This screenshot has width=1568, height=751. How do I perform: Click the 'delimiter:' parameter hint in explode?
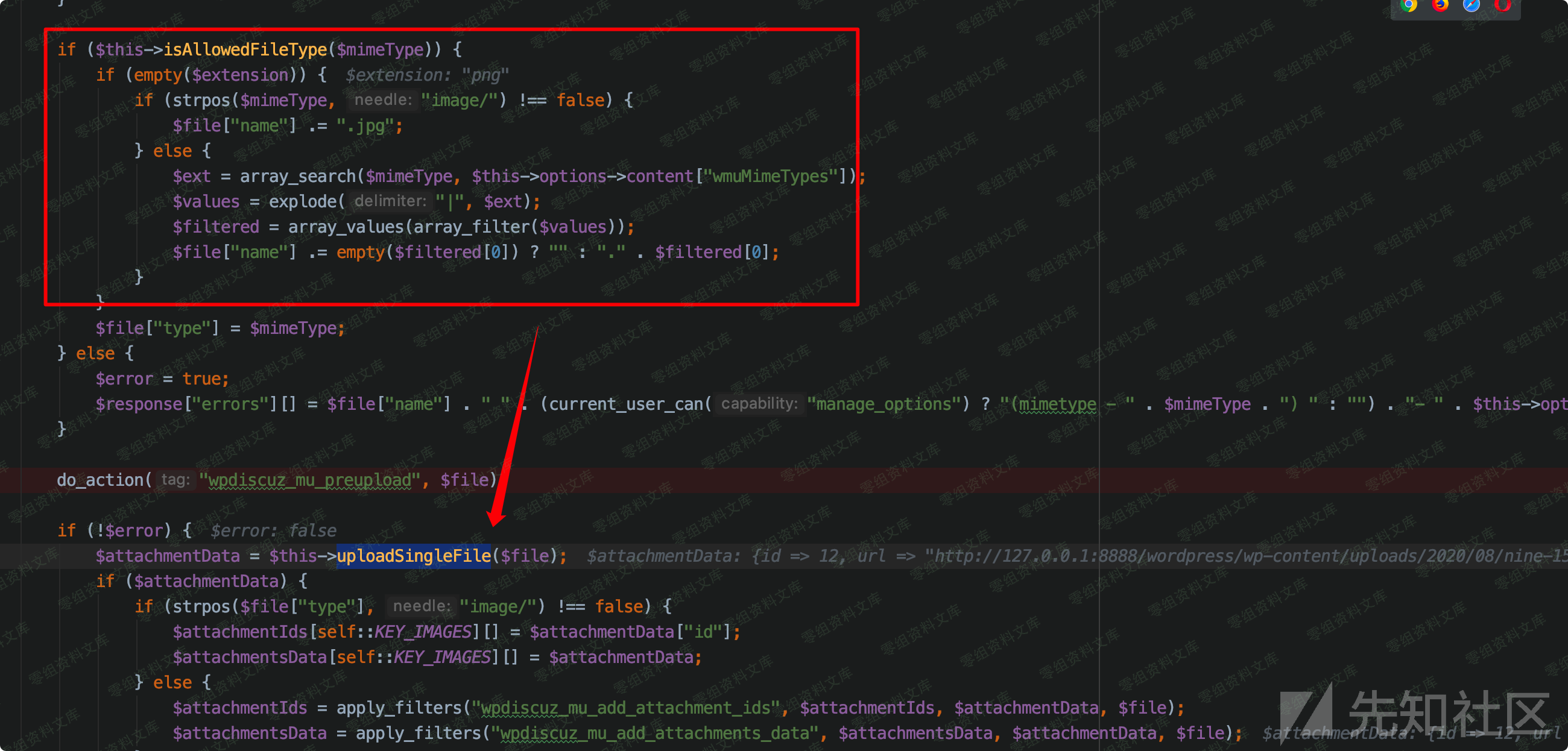390,201
